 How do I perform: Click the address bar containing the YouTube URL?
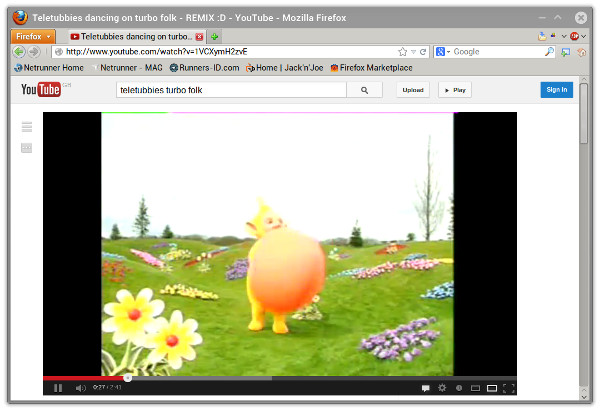[x=230, y=52]
